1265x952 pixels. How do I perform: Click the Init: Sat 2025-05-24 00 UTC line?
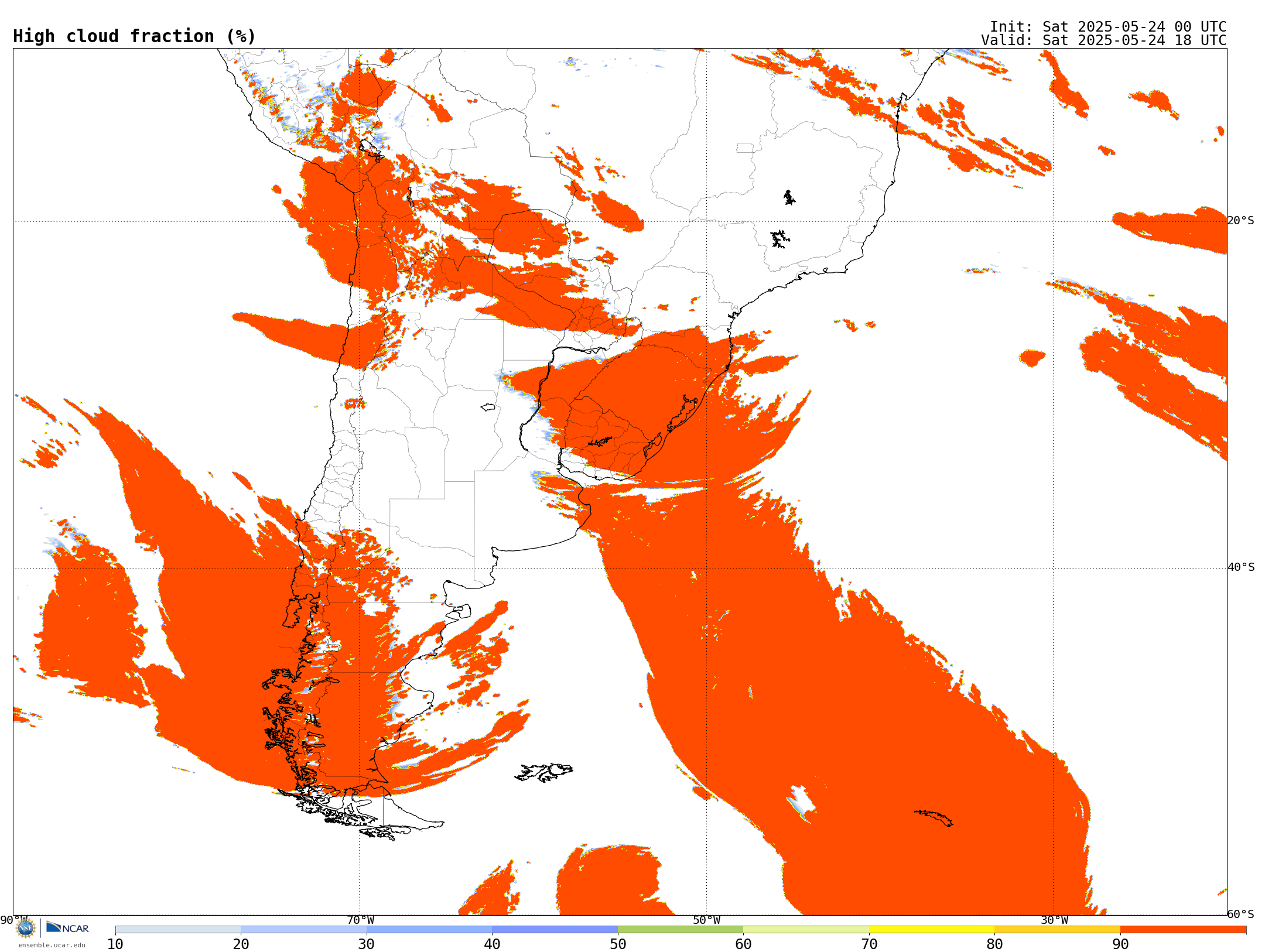point(1108,27)
